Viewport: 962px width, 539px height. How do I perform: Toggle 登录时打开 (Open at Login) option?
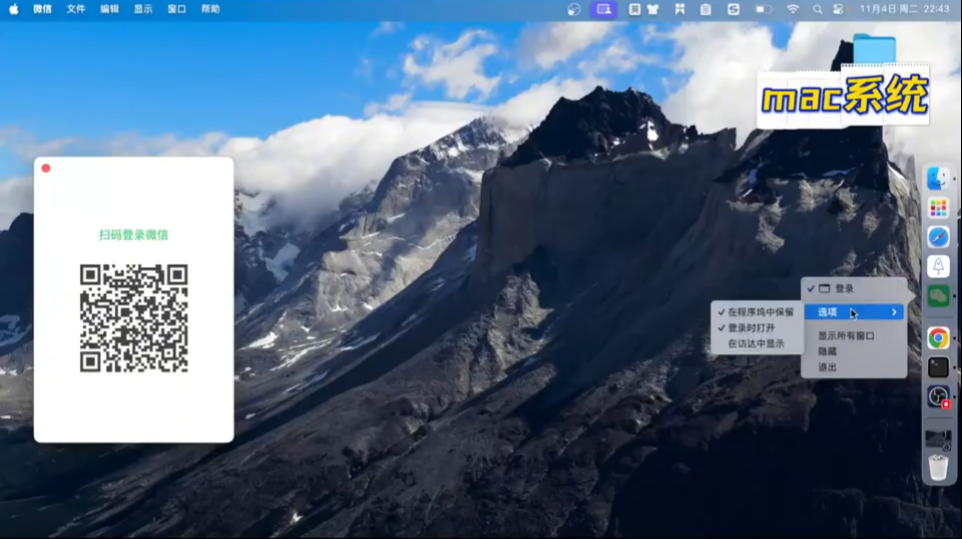coord(751,327)
